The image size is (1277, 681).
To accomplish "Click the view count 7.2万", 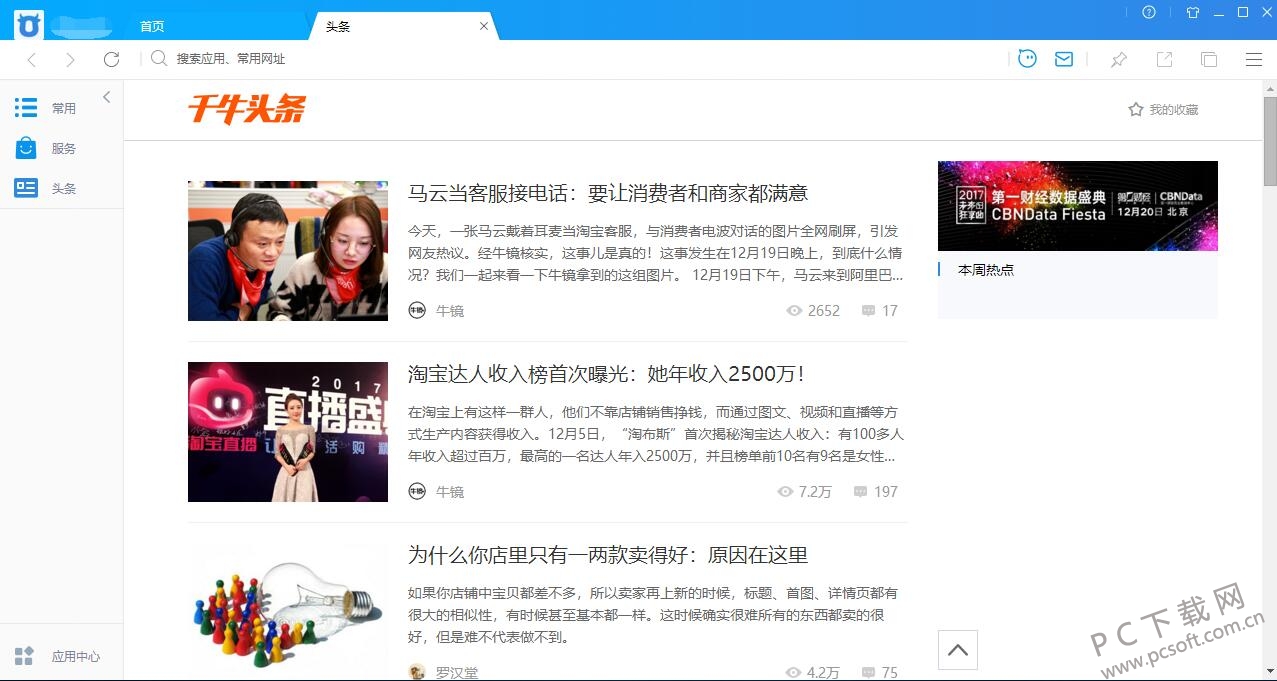I will 815,492.
